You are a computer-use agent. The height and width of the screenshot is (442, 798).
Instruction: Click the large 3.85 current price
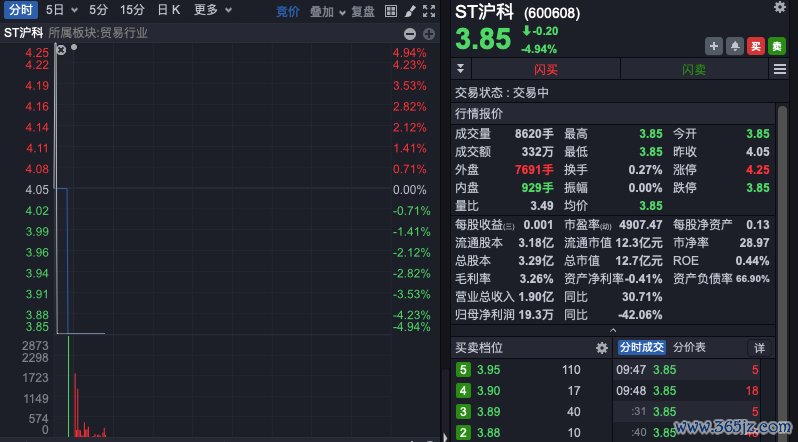pyautogui.click(x=483, y=39)
